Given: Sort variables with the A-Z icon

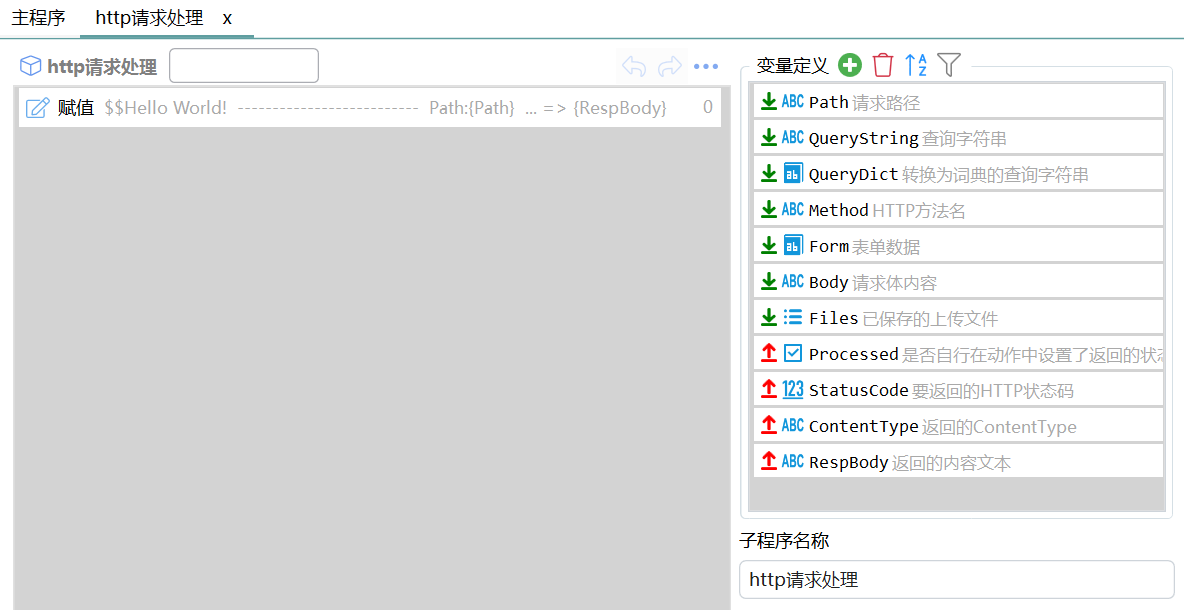Looking at the screenshot, I should point(916,65).
